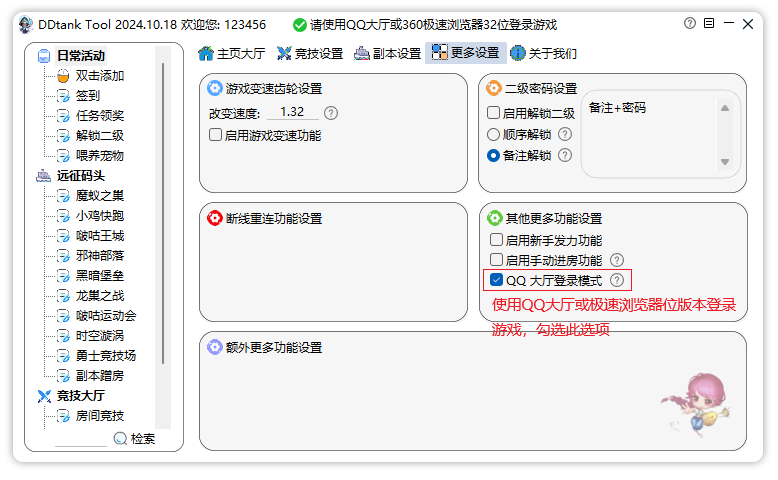The height and width of the screenshot is (480, 778).
Task: Click the 竞技大厅 crossed swords icon
Action: (x=44, y=396)
